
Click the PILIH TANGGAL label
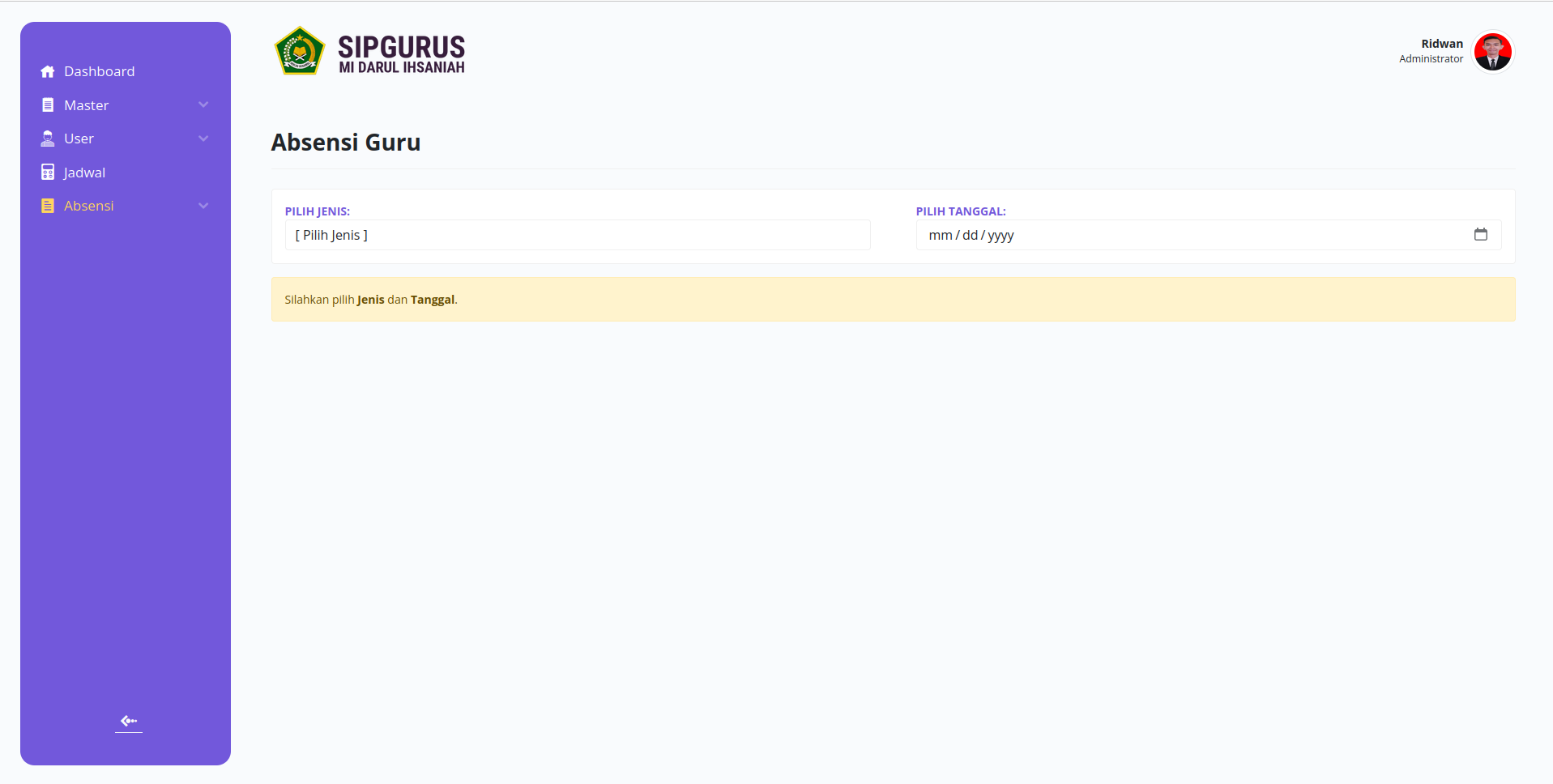[961, 211]
